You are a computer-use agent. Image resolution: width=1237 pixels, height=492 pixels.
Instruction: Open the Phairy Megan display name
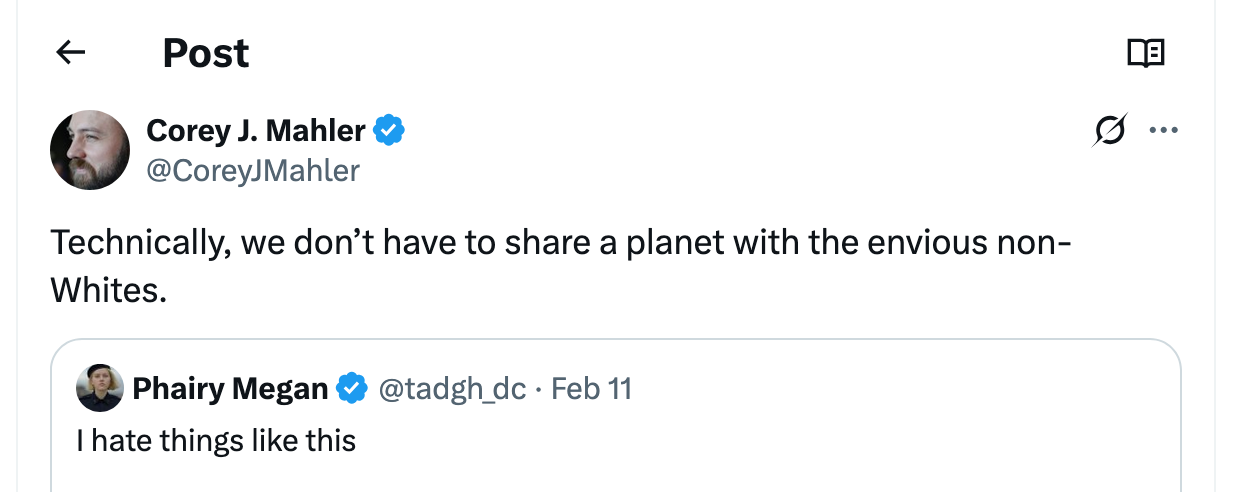pyautogui.click(x=230, y=388)
